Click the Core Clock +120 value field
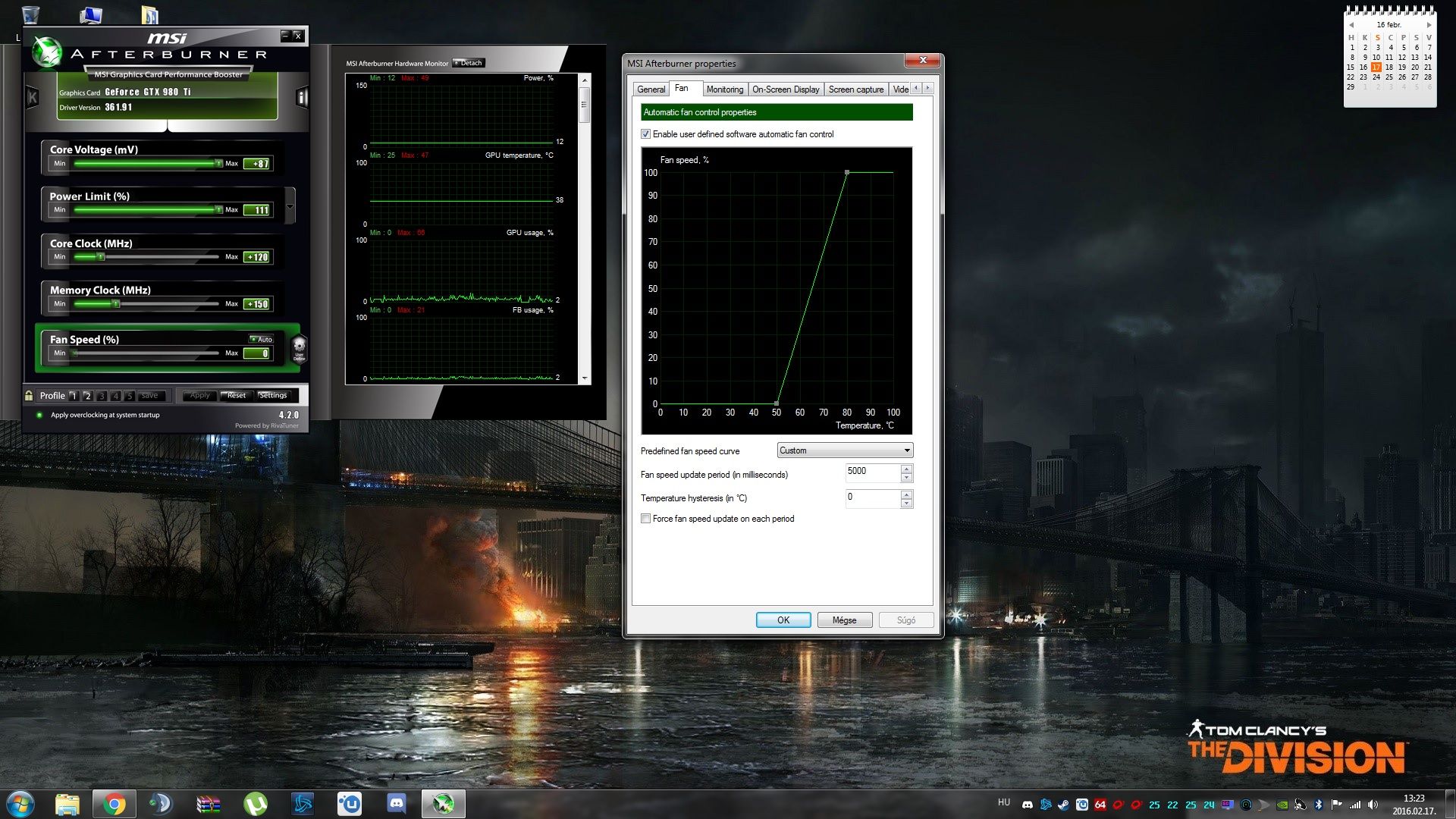The height and width of the screenshot is (819, 1456). click(257, 257)
